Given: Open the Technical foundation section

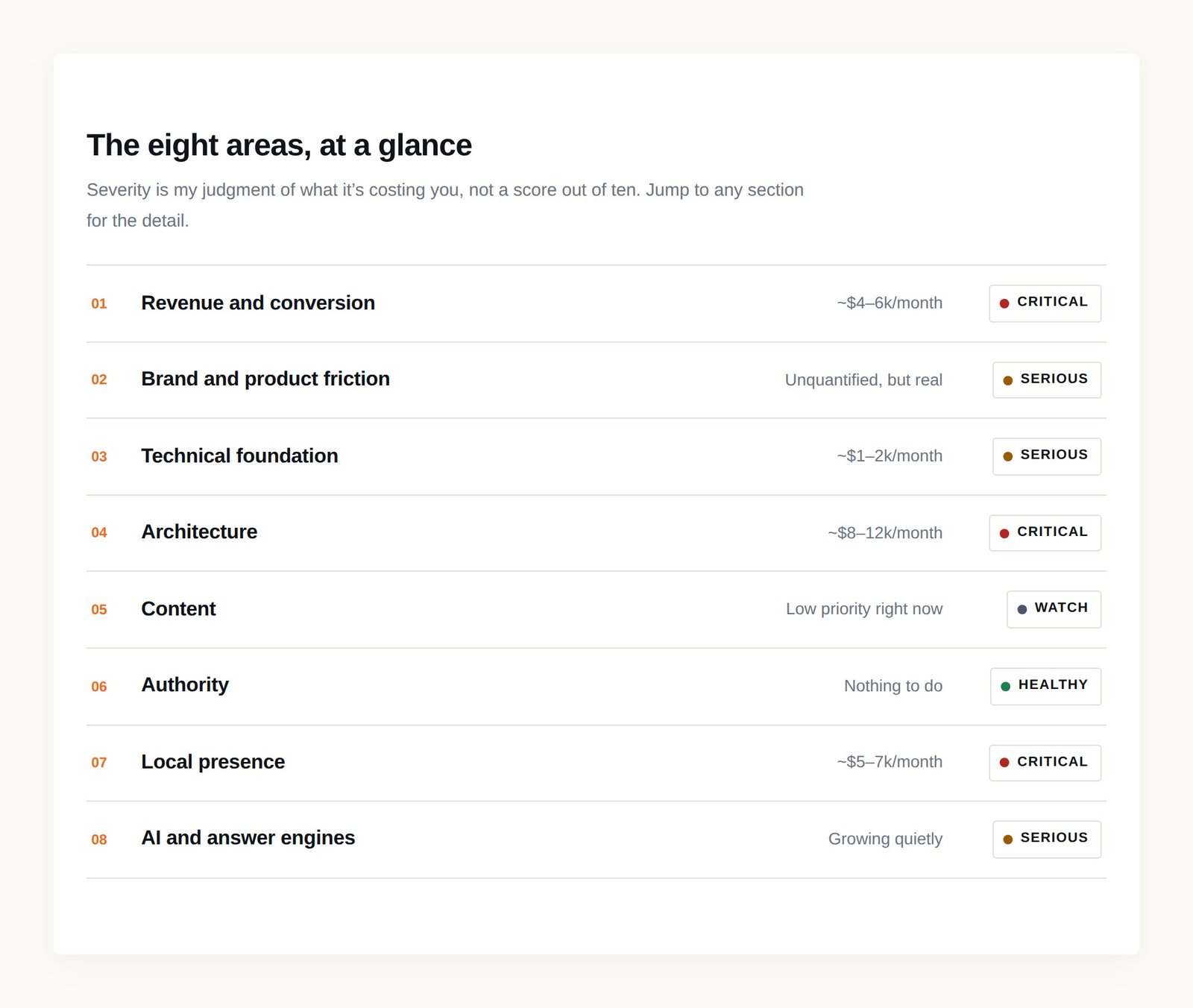Looking at the screenshot, I should [x=596, y=456].
